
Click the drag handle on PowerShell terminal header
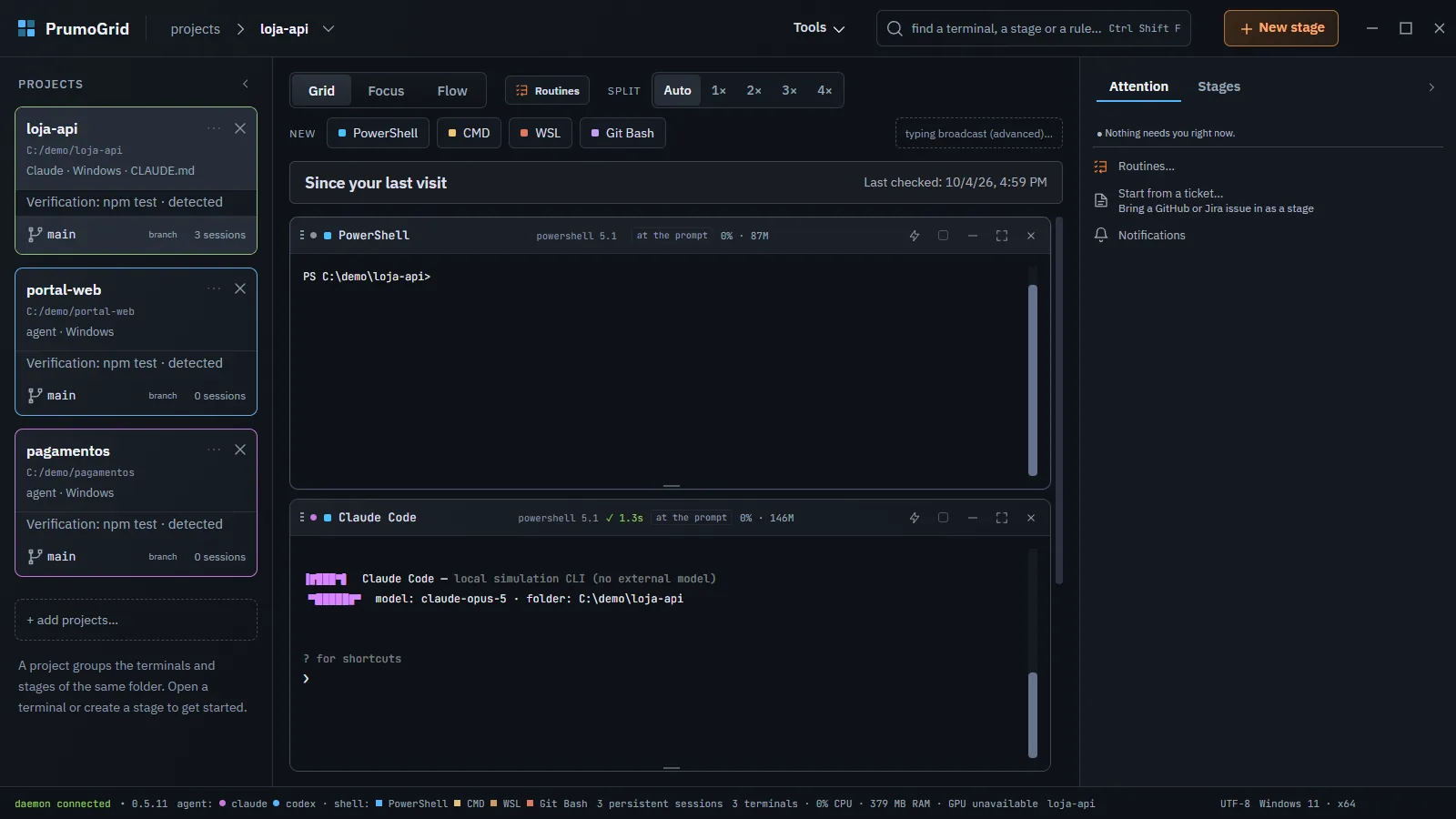[x=301, y=236]
